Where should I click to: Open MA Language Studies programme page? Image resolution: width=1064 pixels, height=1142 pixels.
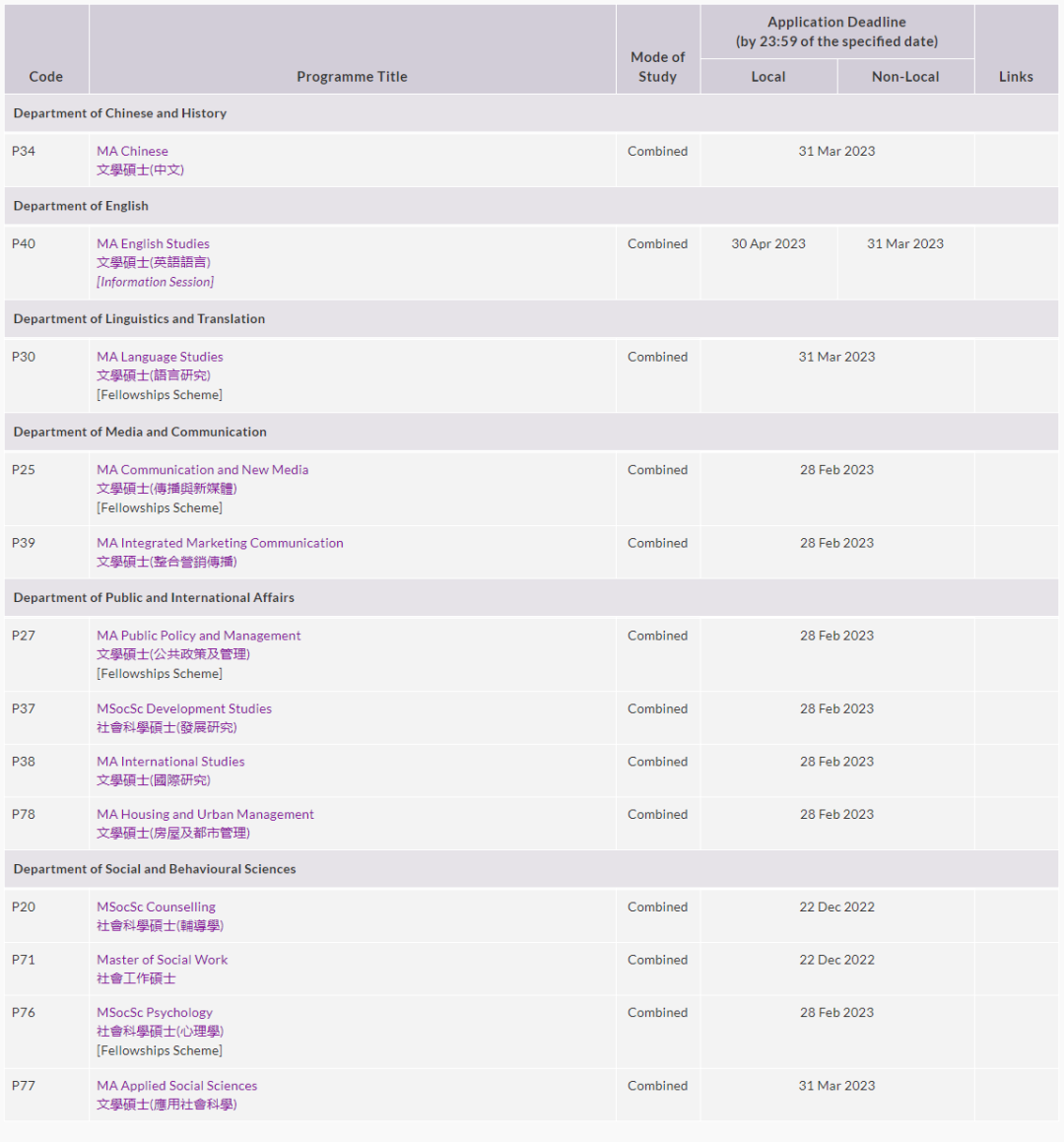coord(160,357)
